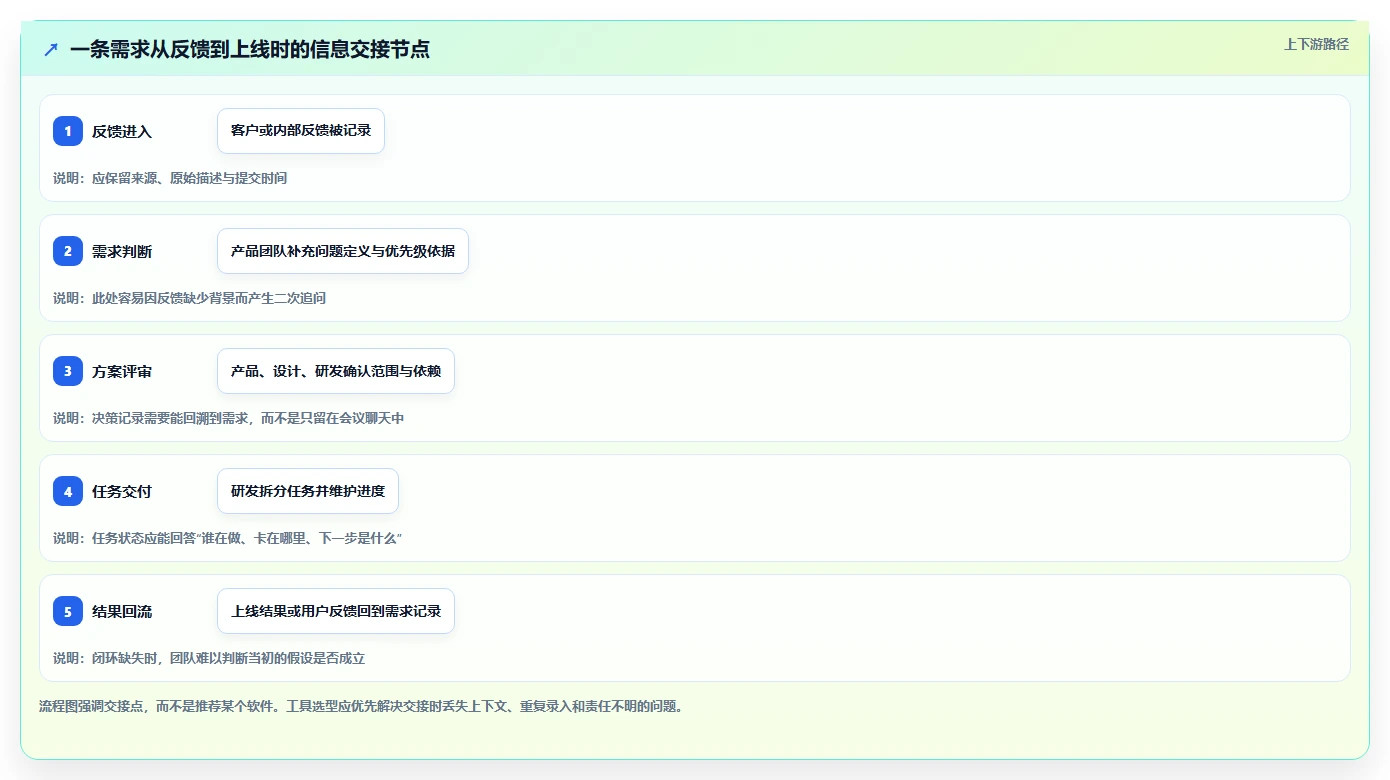Click the 上下游路径 label in the header
1390x780 pixels.
pyautogui.click(x=1316, y=44)
